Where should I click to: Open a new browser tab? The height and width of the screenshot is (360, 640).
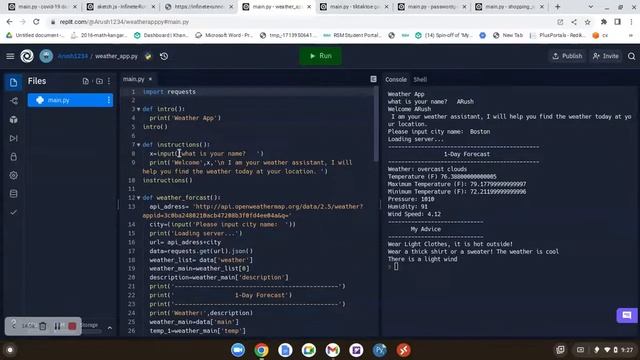pos(557,7)
